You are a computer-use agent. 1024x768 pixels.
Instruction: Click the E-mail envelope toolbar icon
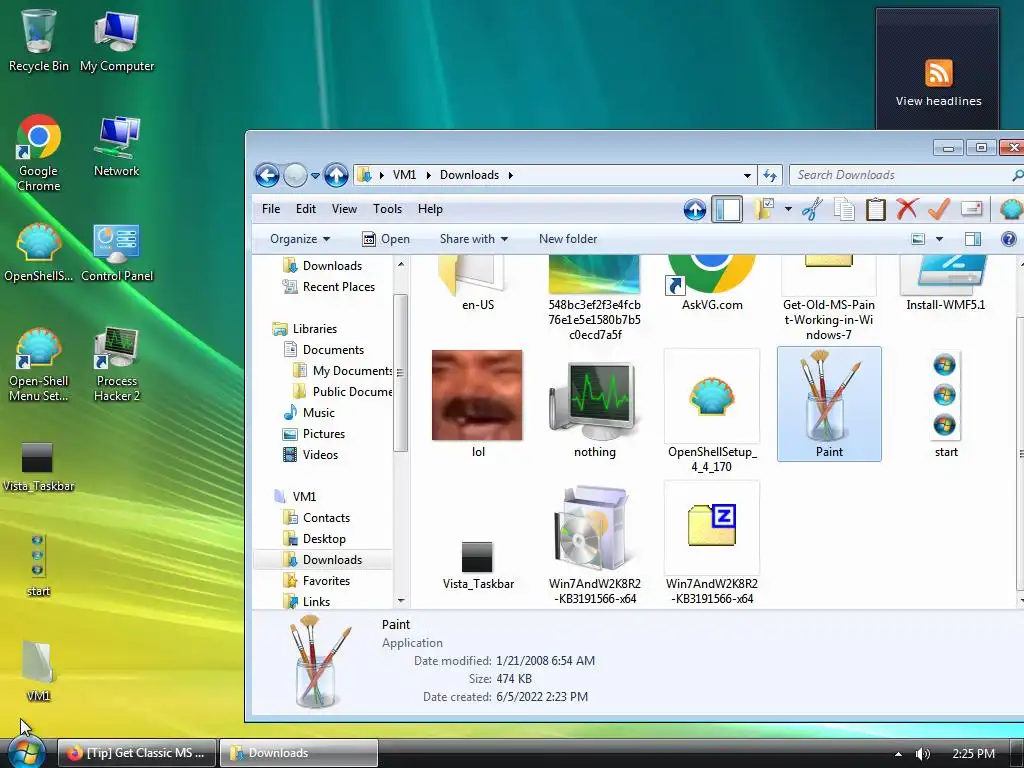pyautogui.click(x=972, y=209)
